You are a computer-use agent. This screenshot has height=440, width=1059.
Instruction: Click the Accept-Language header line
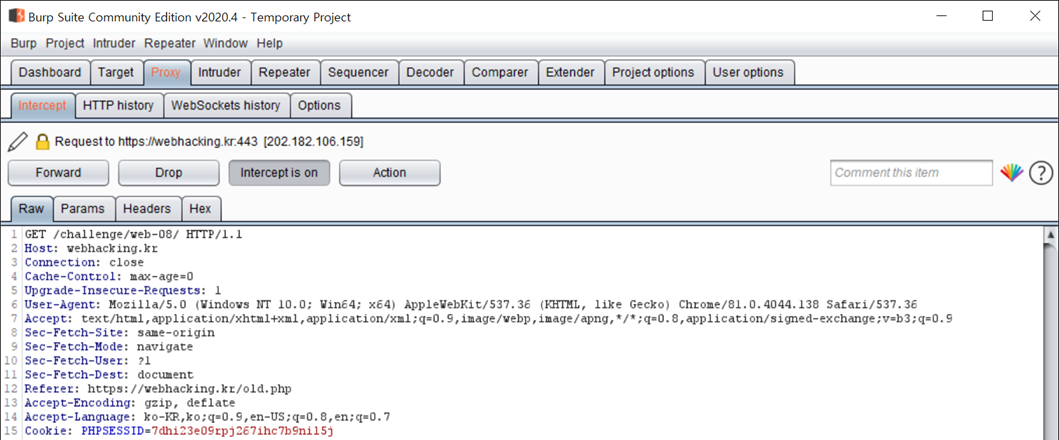click(x=207, y=416)
